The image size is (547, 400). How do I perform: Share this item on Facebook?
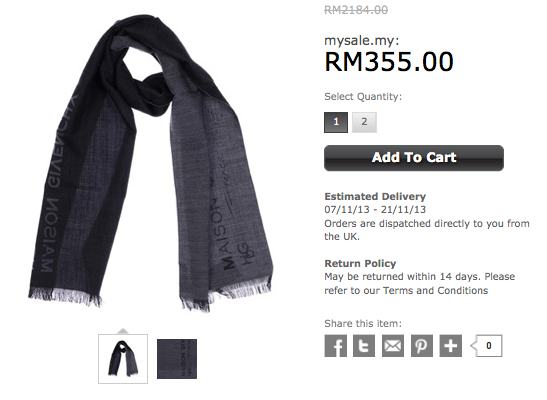(x=336, y=346)
